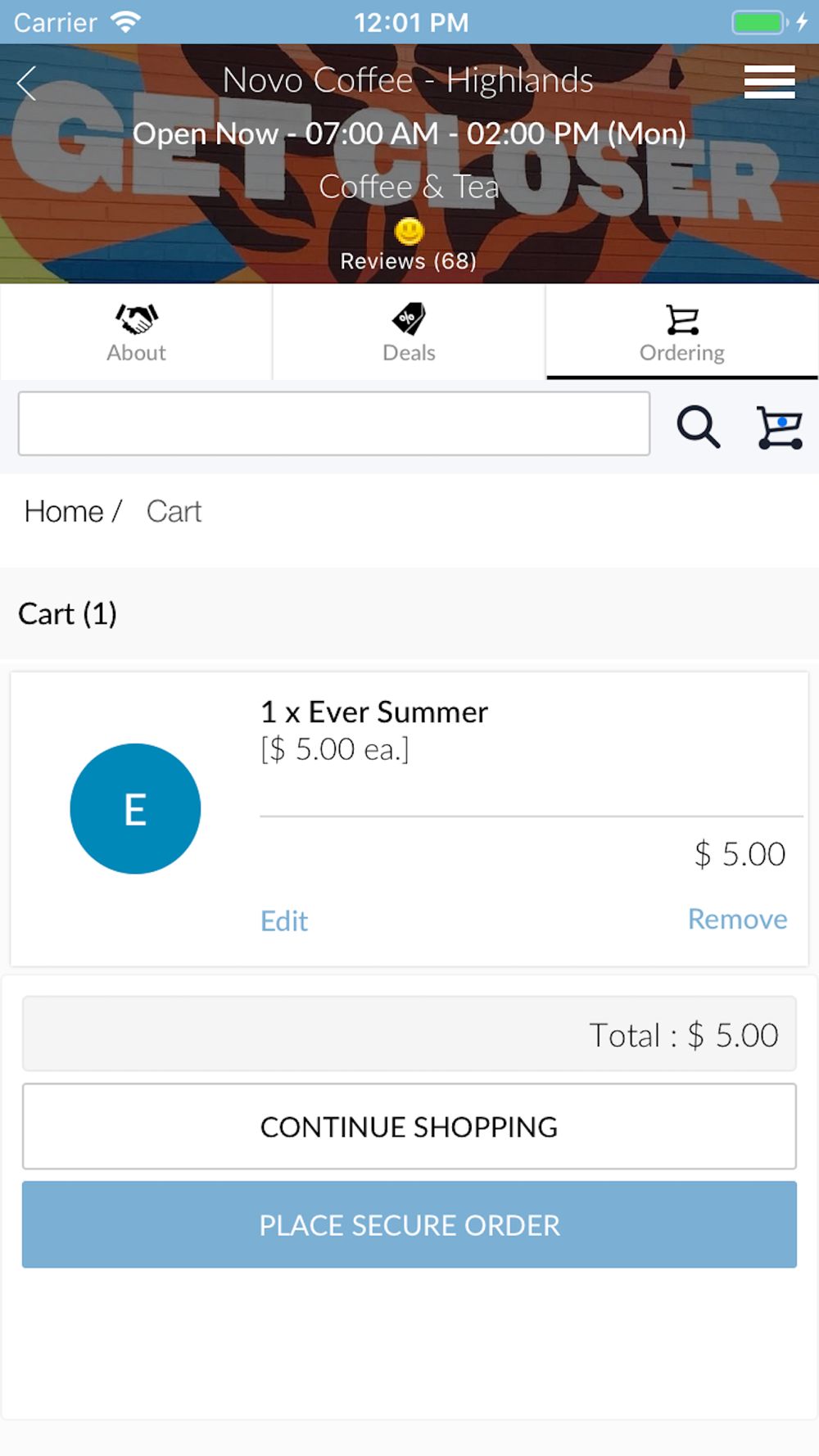The image size is (819, 1456).
Task: Go to Home in breadcrumb
Action: tap(64, 512)
